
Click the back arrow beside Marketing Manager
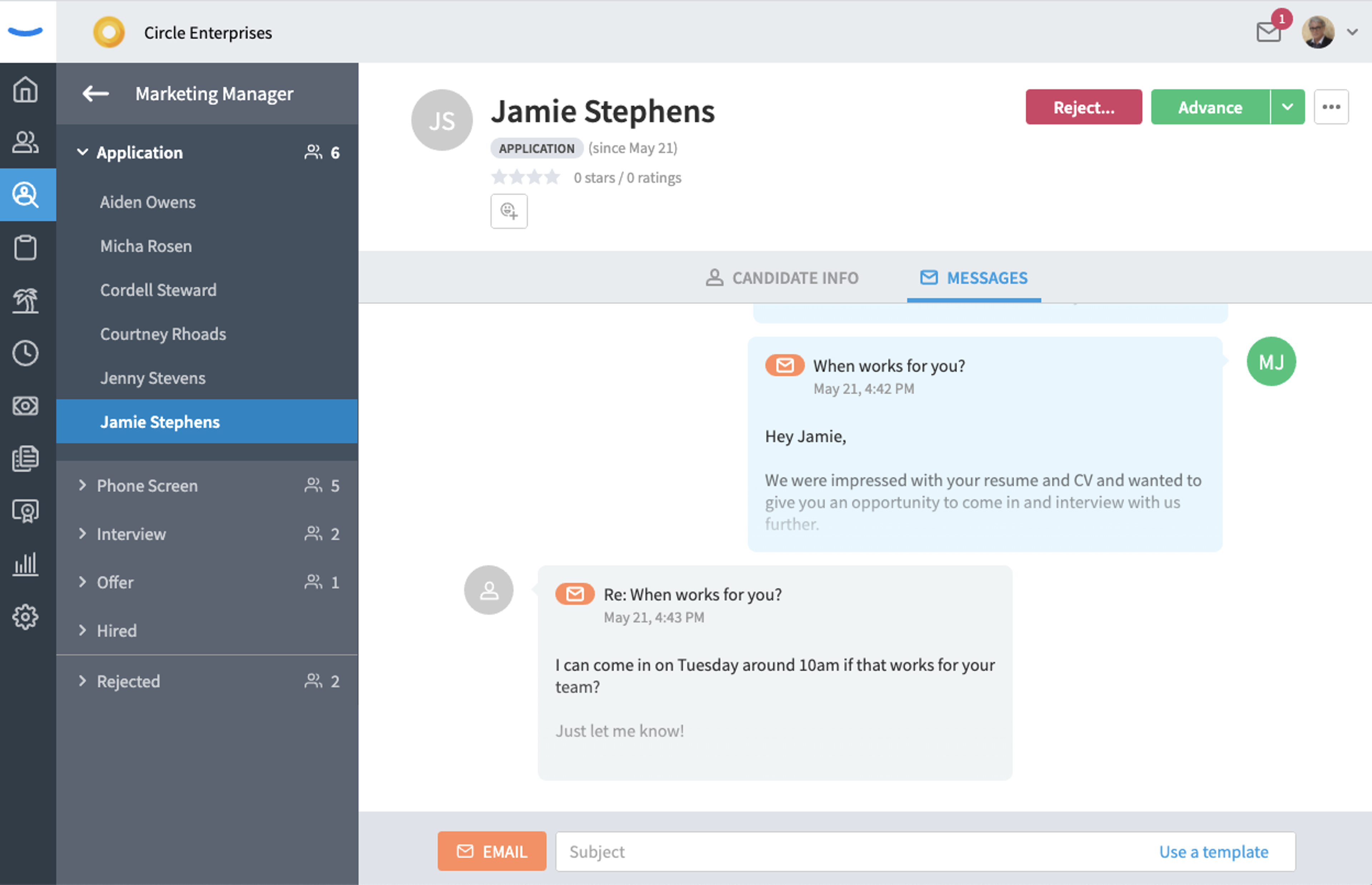point(95,94)
